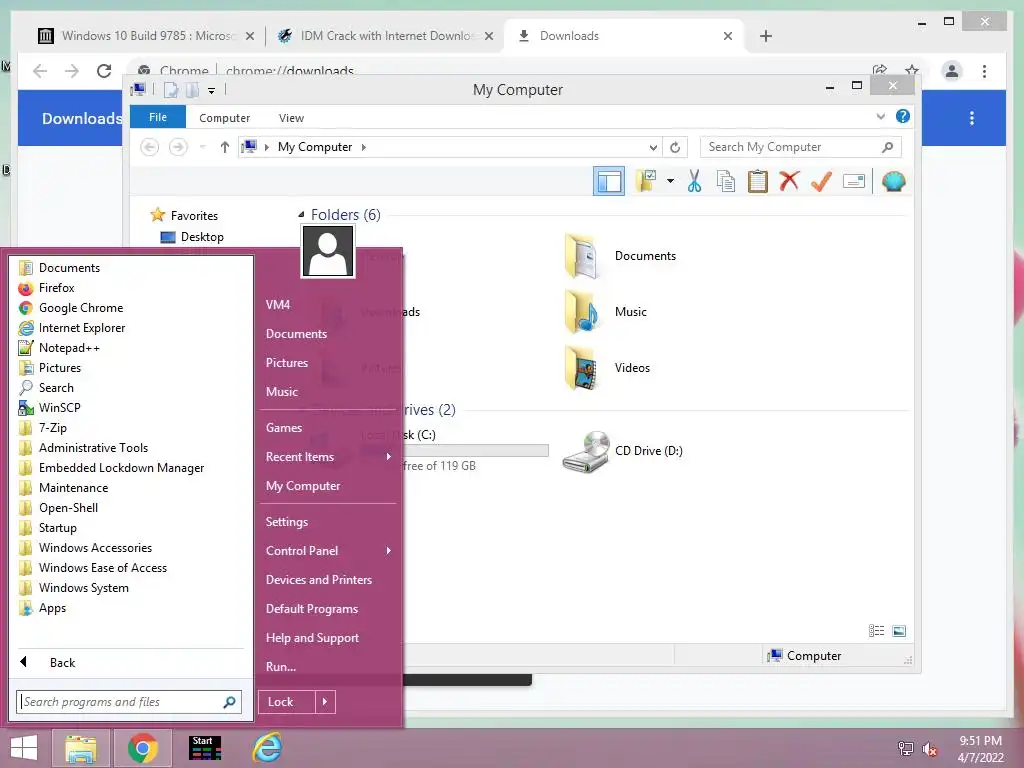Click the Chrome new tab plus button

click(766, 36)
